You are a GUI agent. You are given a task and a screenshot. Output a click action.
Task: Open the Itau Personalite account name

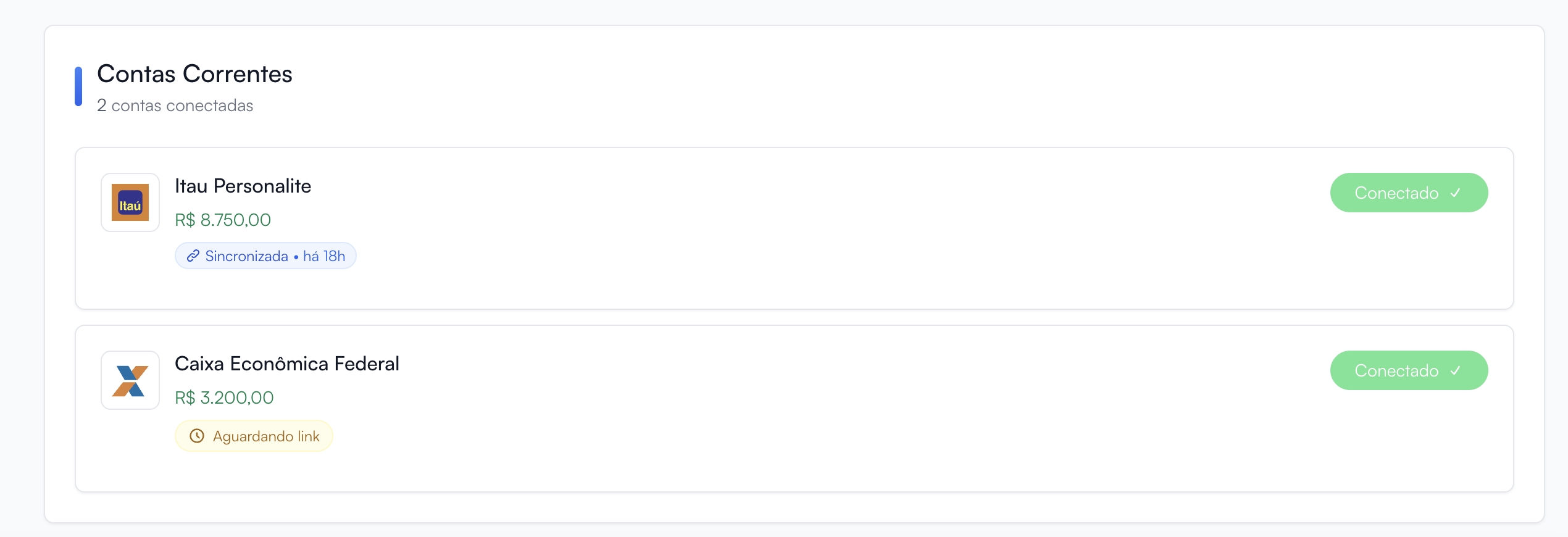click(243, 186)
